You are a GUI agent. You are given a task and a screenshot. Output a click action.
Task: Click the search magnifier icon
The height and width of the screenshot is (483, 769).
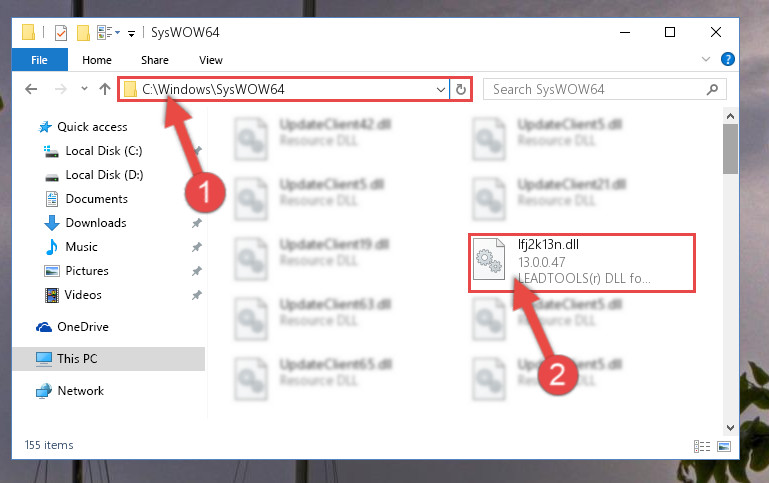[x=712, y=89]
